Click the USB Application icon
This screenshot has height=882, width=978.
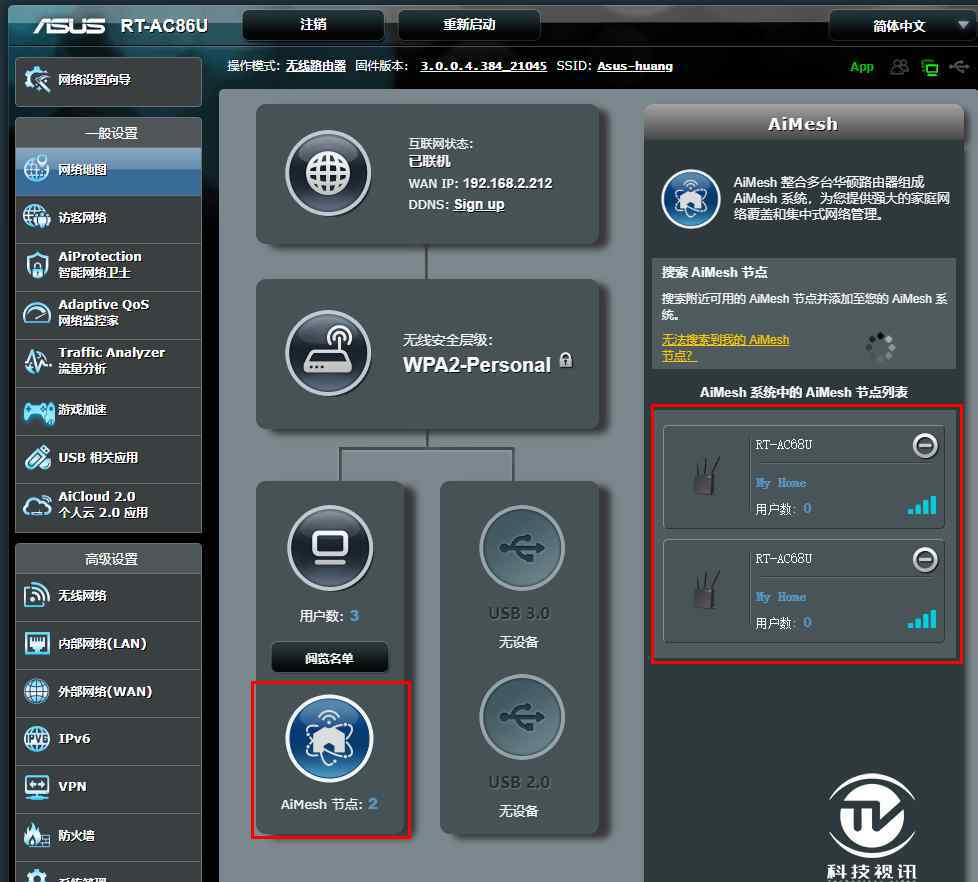tap(37, 458)
